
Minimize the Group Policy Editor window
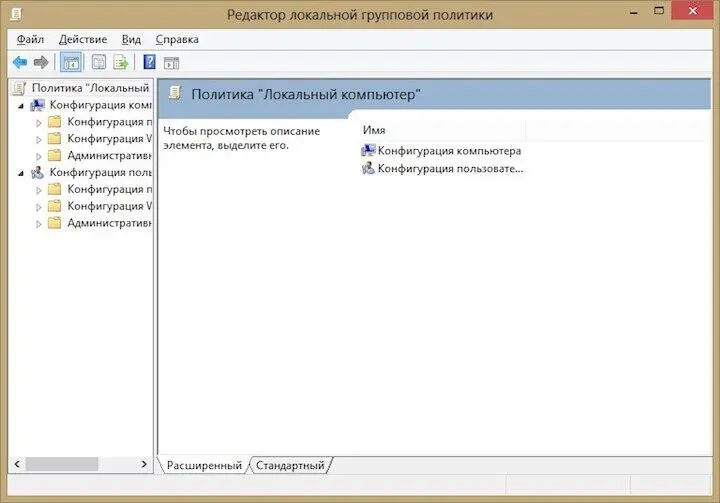[634, 12]
